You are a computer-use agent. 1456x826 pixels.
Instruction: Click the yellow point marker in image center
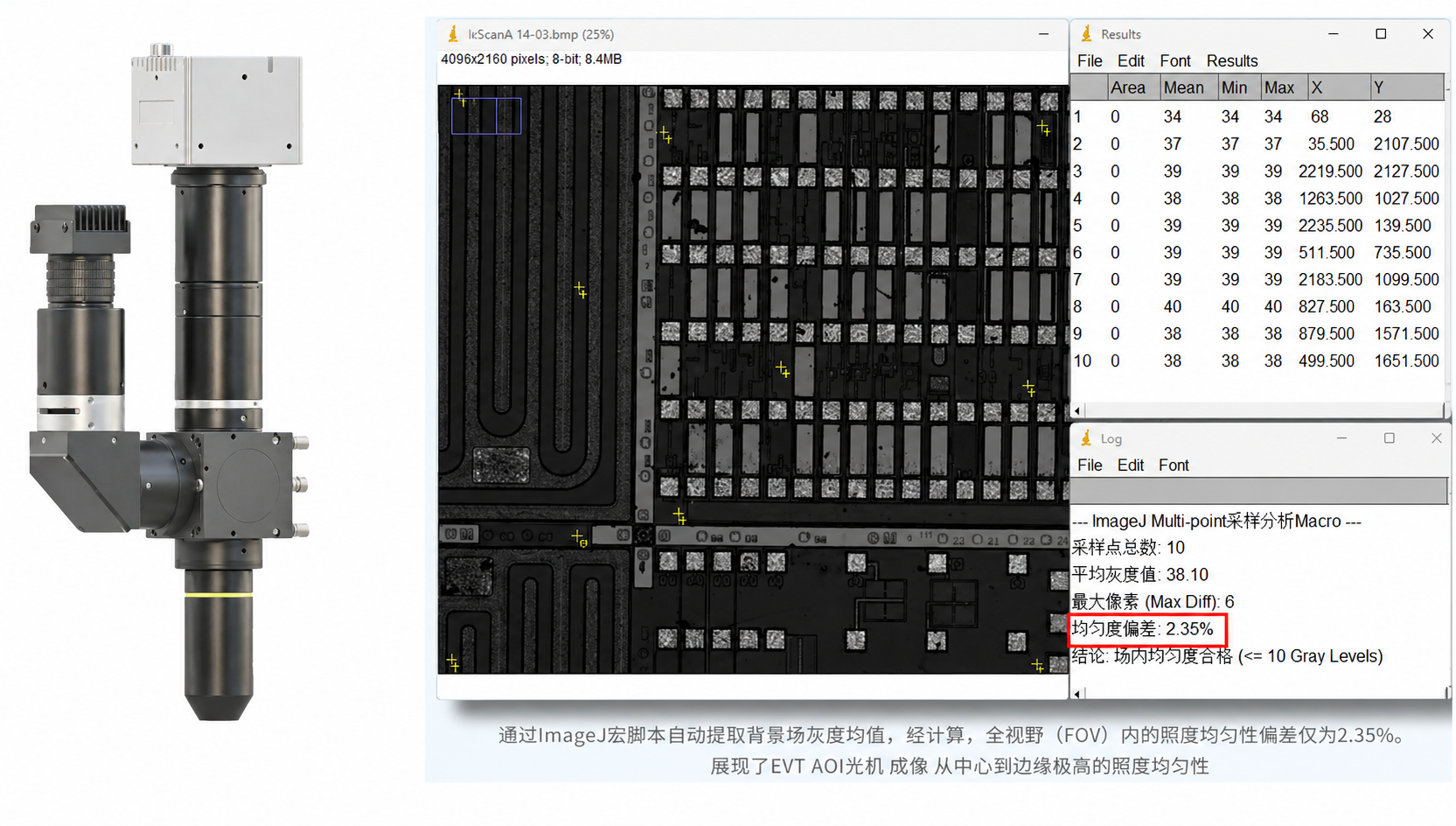pyautogui.click(x=783, y=369)
